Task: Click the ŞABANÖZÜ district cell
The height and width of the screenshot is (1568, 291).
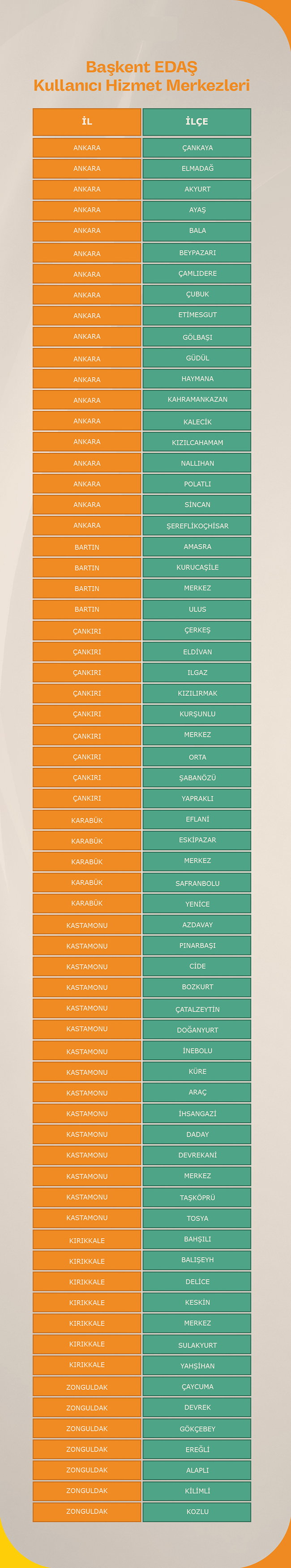Action: click(x=197, y=778)
